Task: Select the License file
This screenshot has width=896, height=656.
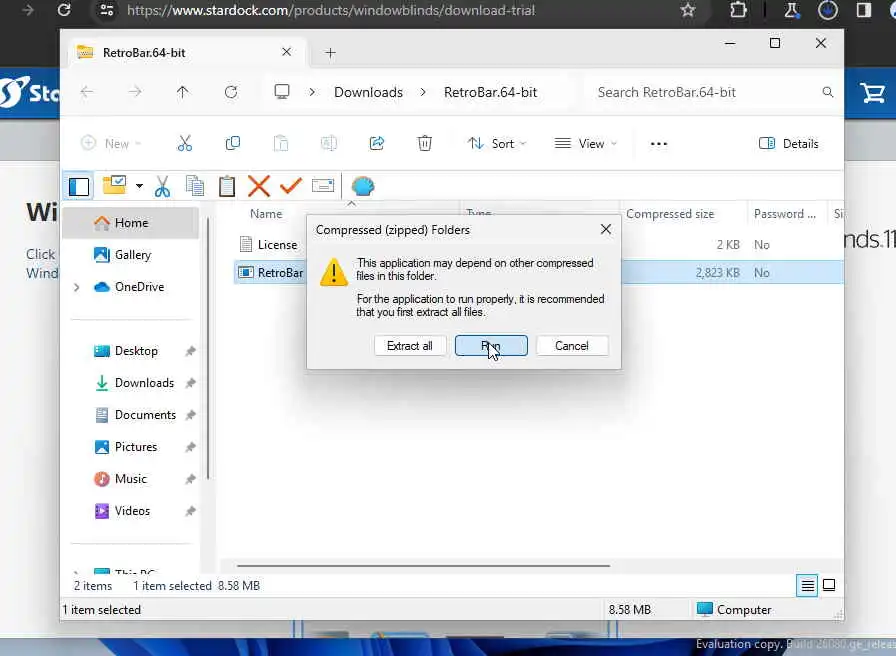Action: click(x=269, y=245)
